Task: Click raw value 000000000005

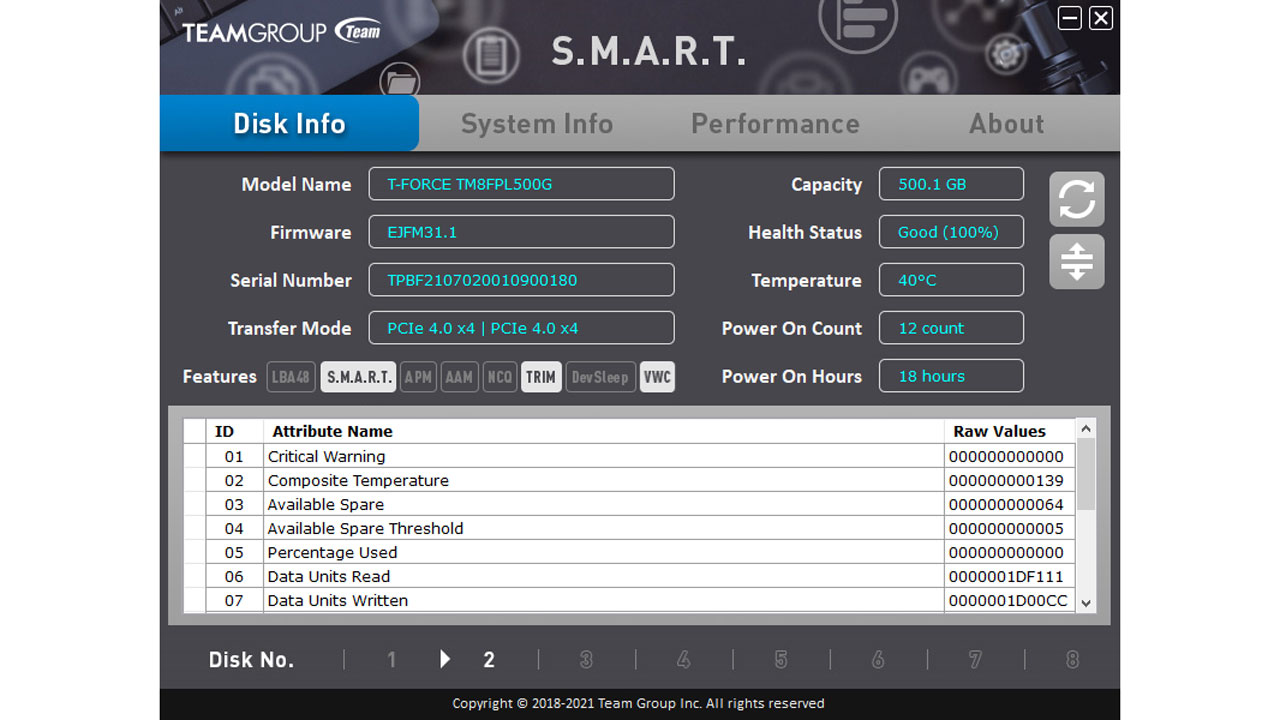Action: click(x=1006, y=529)
